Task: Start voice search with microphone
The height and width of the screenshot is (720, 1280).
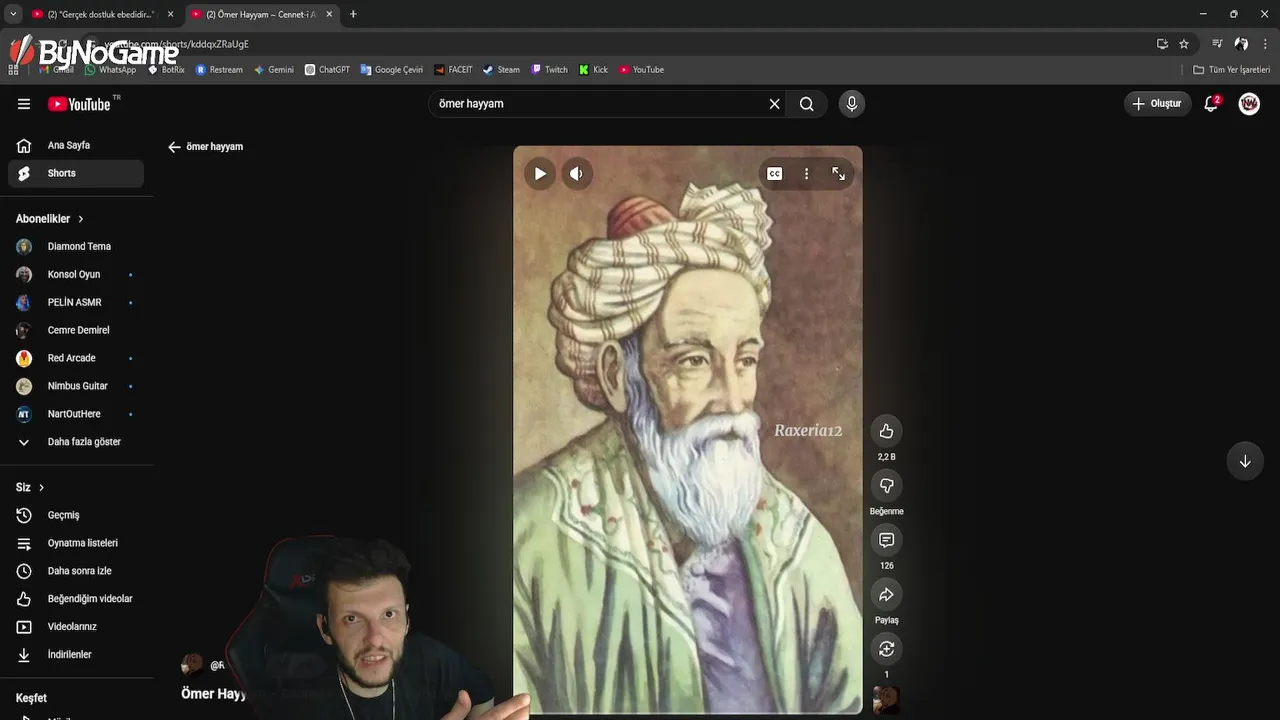Action: [852, 104]
